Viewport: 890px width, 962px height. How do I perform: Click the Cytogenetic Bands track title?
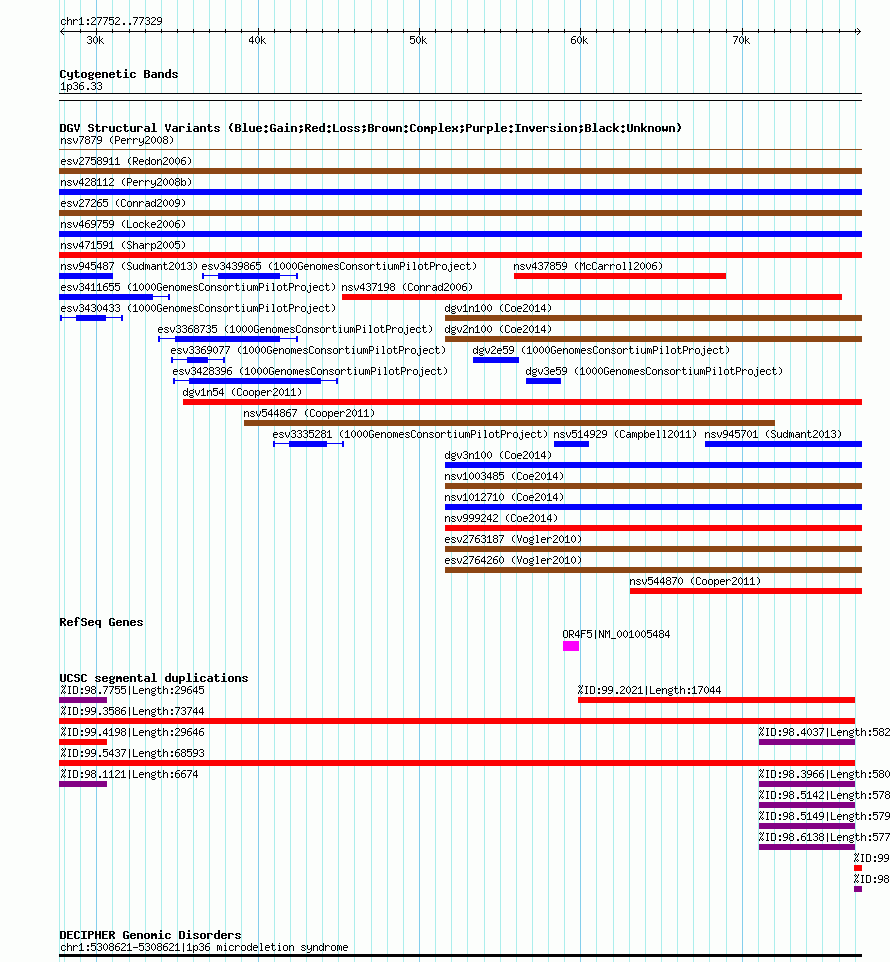[119, 74]
